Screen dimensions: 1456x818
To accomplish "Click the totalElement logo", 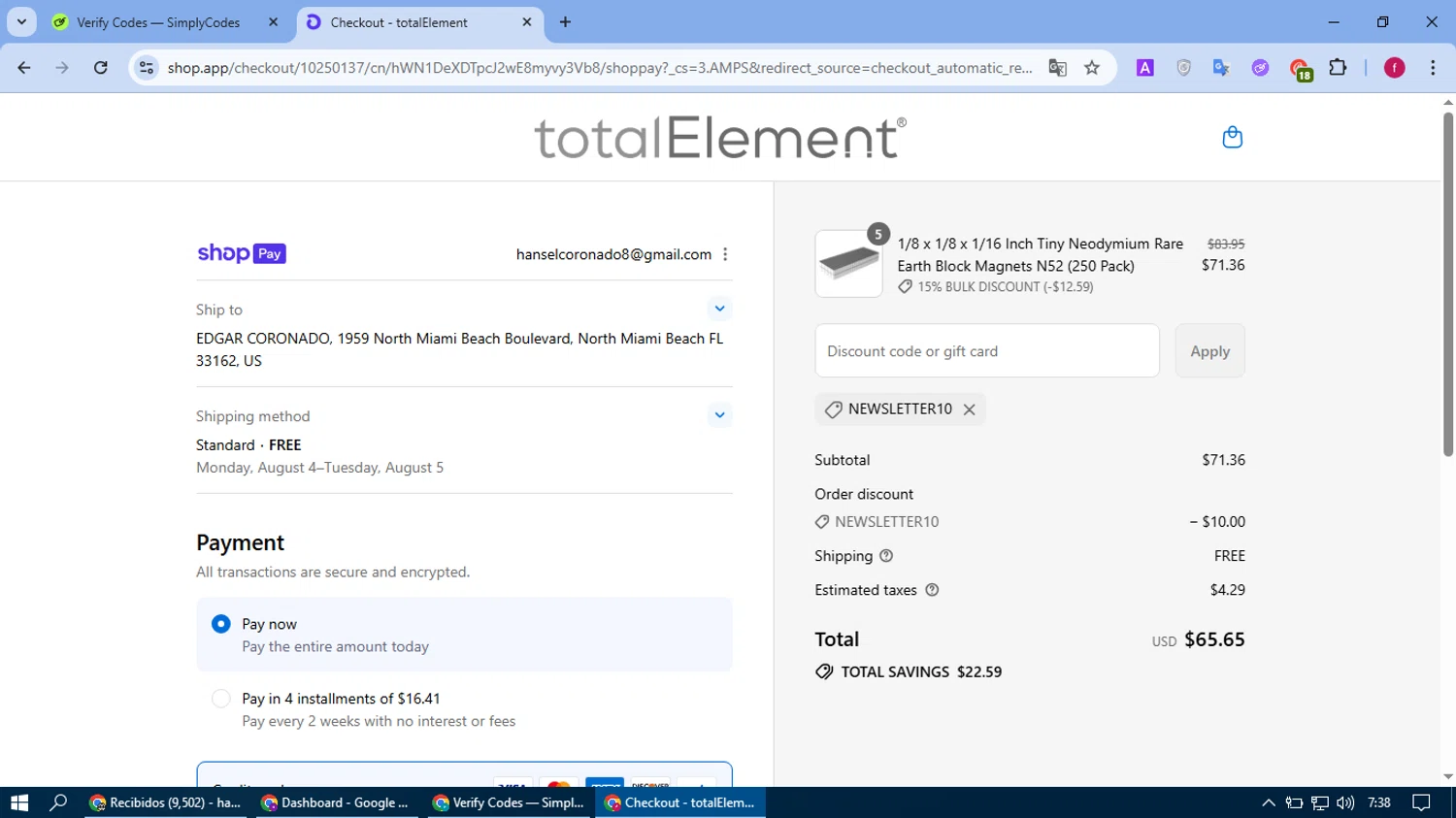I will point(720,137).
